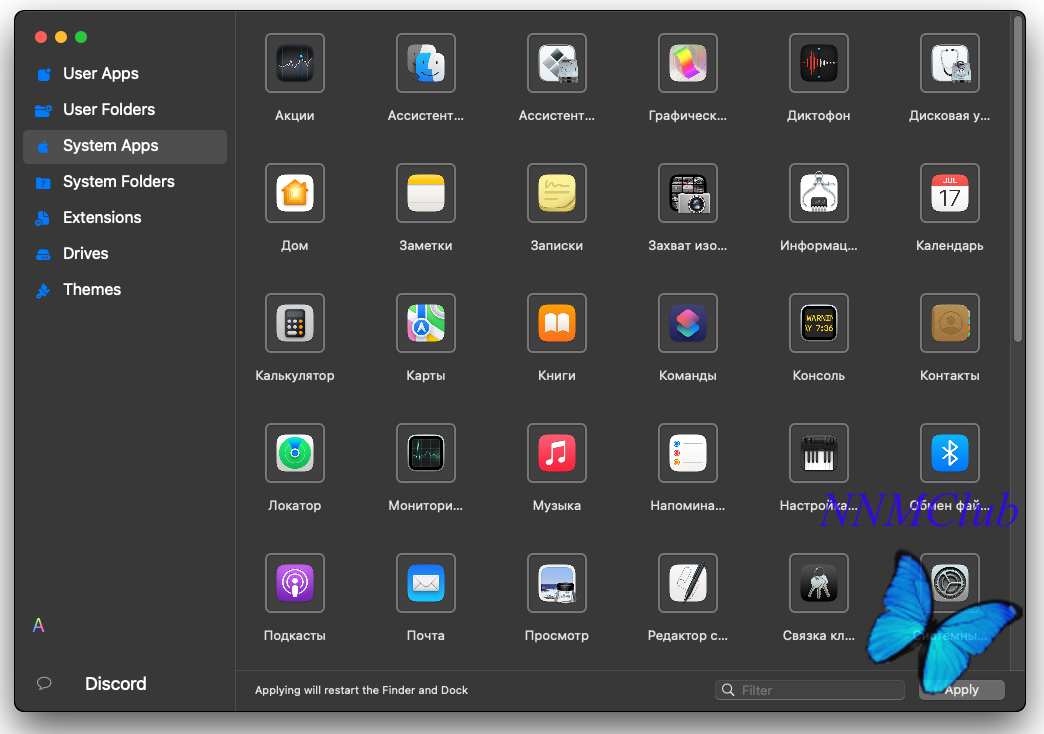Switch to User Folders in sidebar

(x=125, y=109)
